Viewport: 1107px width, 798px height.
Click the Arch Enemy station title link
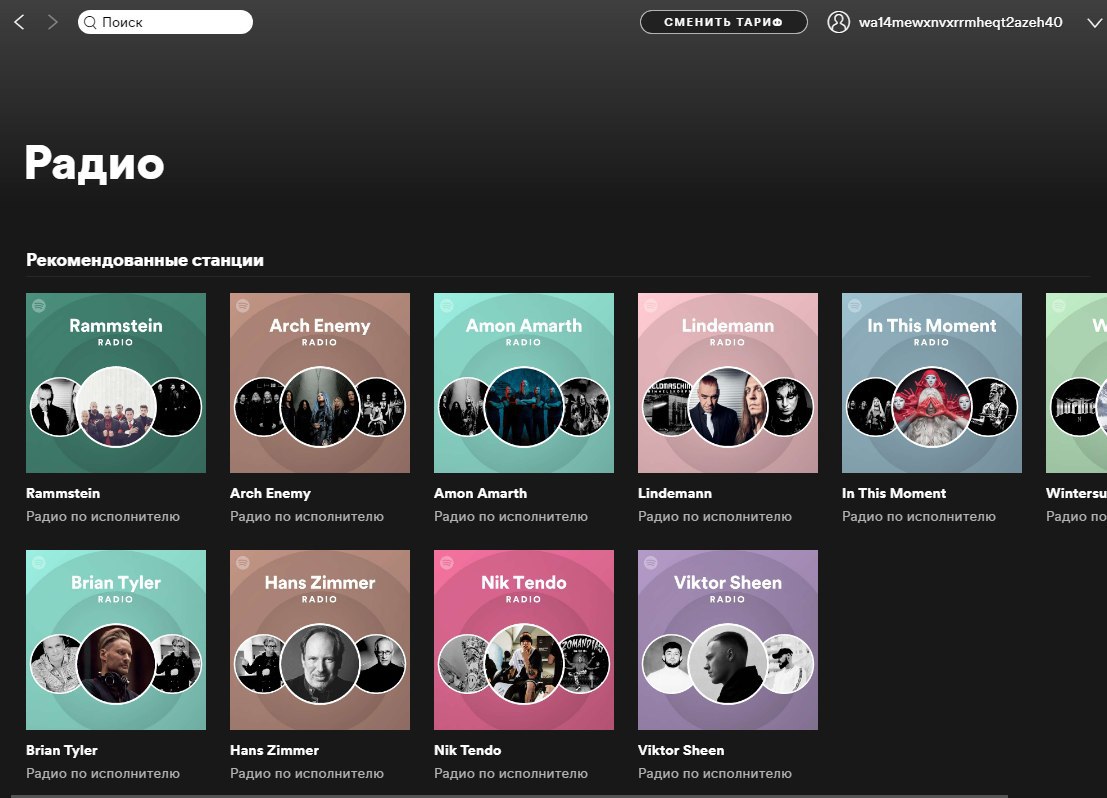coord(270,493)
